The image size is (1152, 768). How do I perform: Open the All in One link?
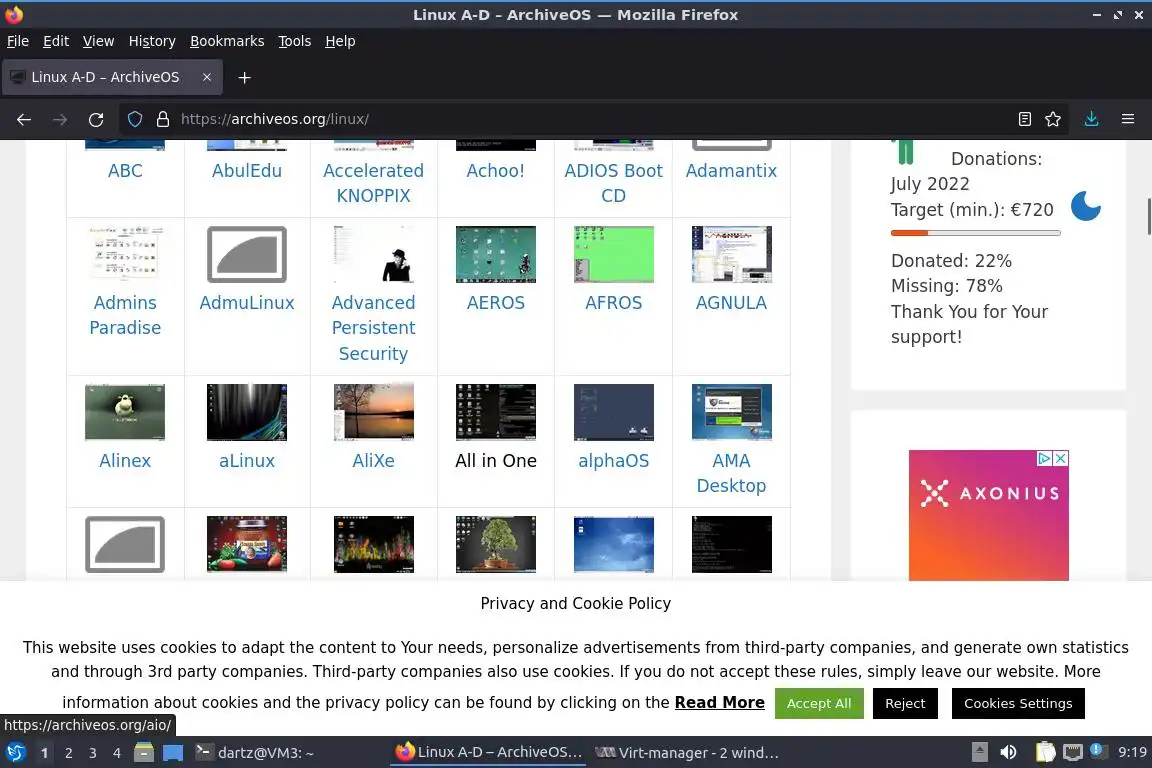coord(495,461)
